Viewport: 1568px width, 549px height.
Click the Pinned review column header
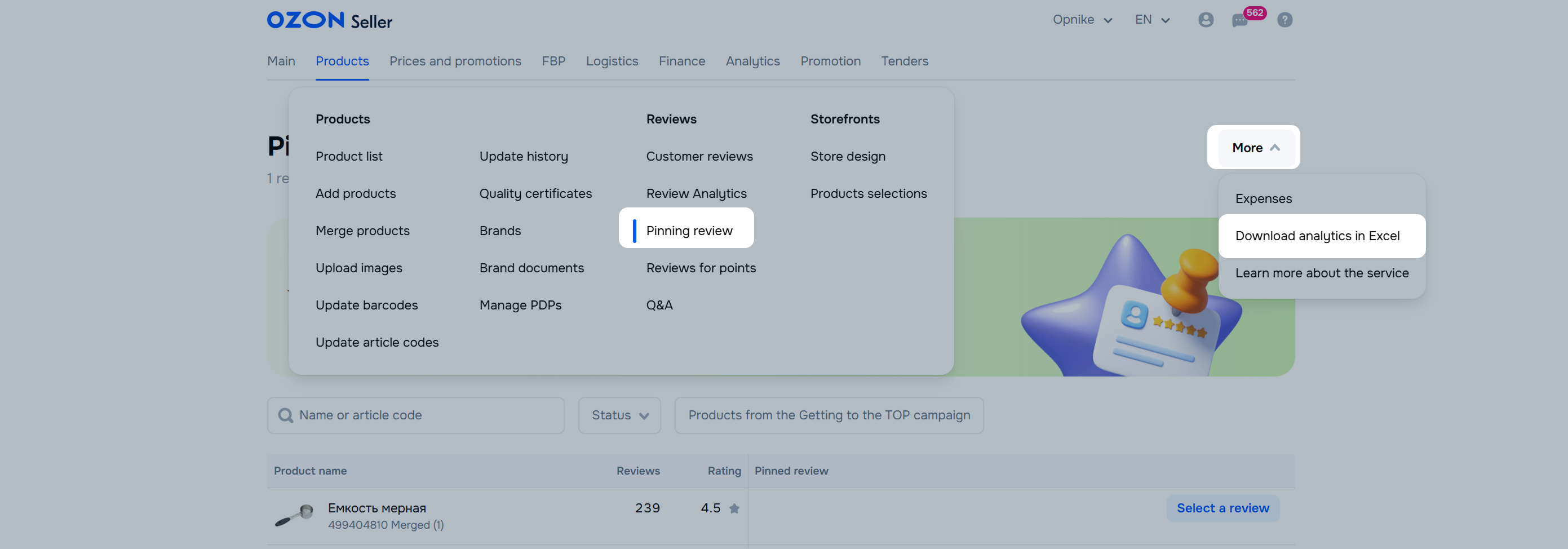[791, 471]
